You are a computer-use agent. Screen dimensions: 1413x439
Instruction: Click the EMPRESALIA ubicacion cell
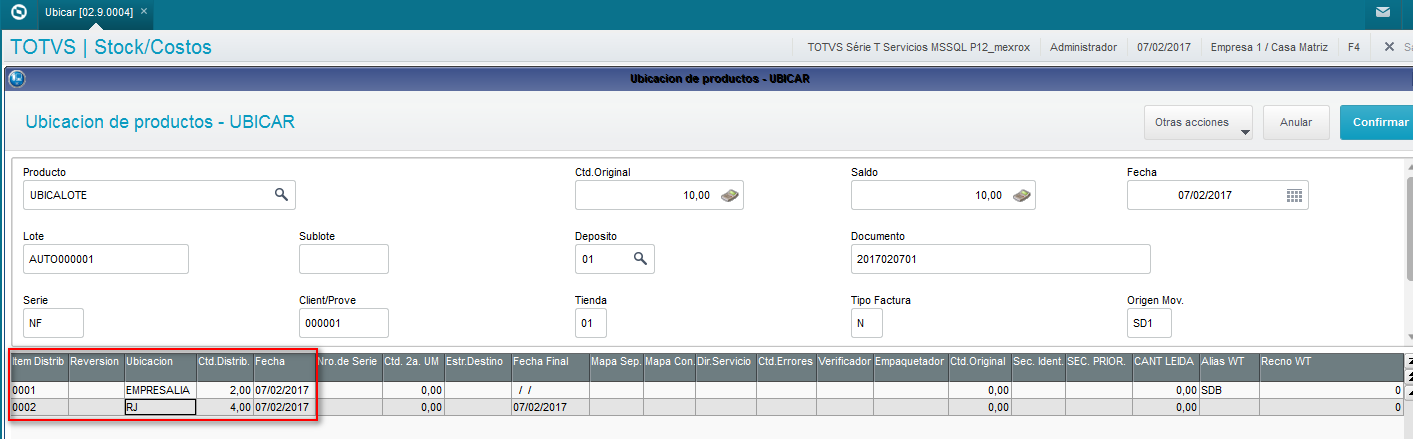pyautogui.click(x=160, y=389)
